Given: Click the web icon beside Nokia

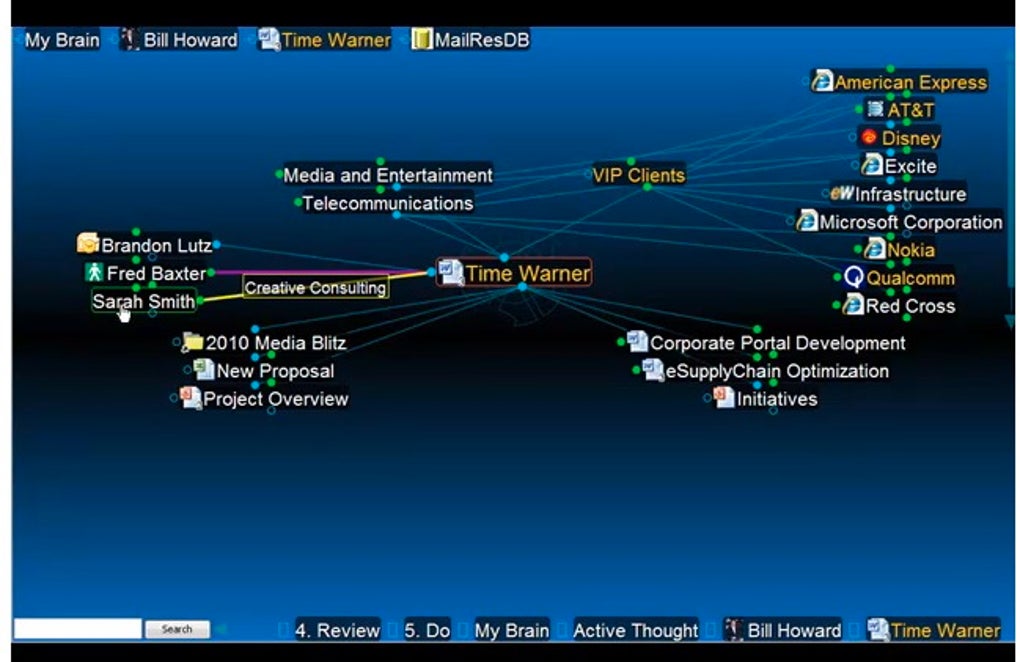Looking at the screenshot, I should click(874, 248).
